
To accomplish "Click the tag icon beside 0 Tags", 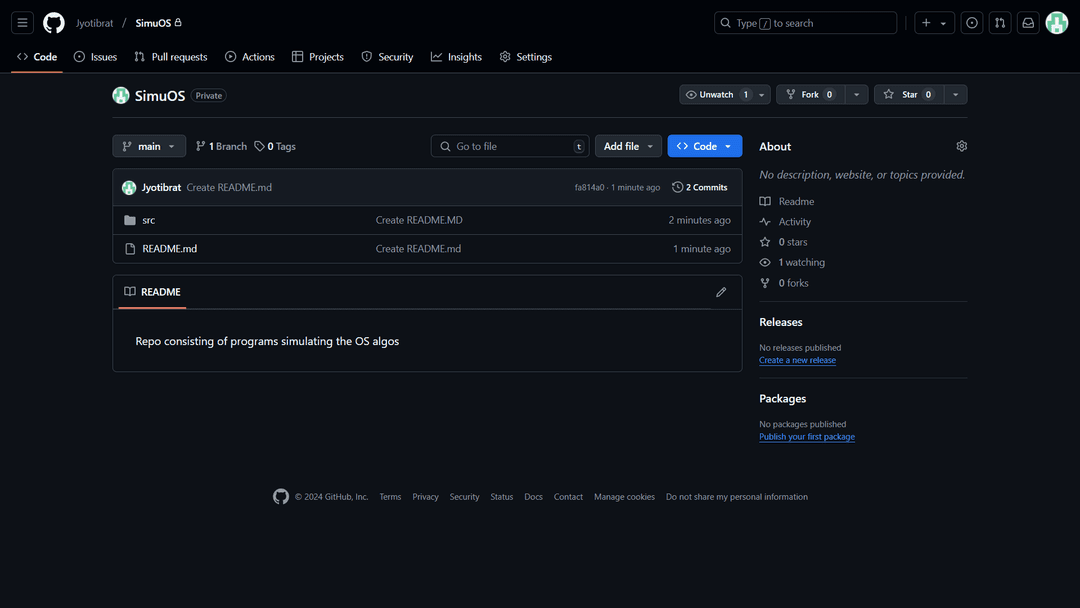I will coord(259,146).
